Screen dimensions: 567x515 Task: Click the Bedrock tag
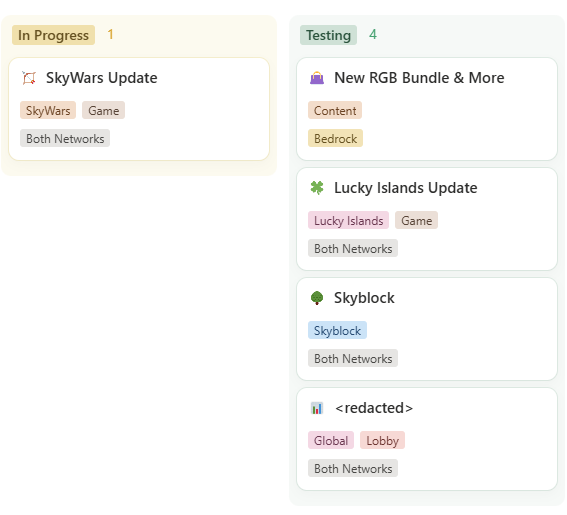point(335,139)
